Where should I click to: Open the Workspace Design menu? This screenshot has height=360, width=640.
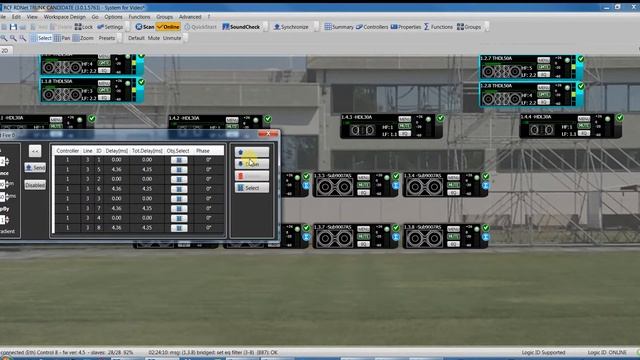tap(64, 17)
